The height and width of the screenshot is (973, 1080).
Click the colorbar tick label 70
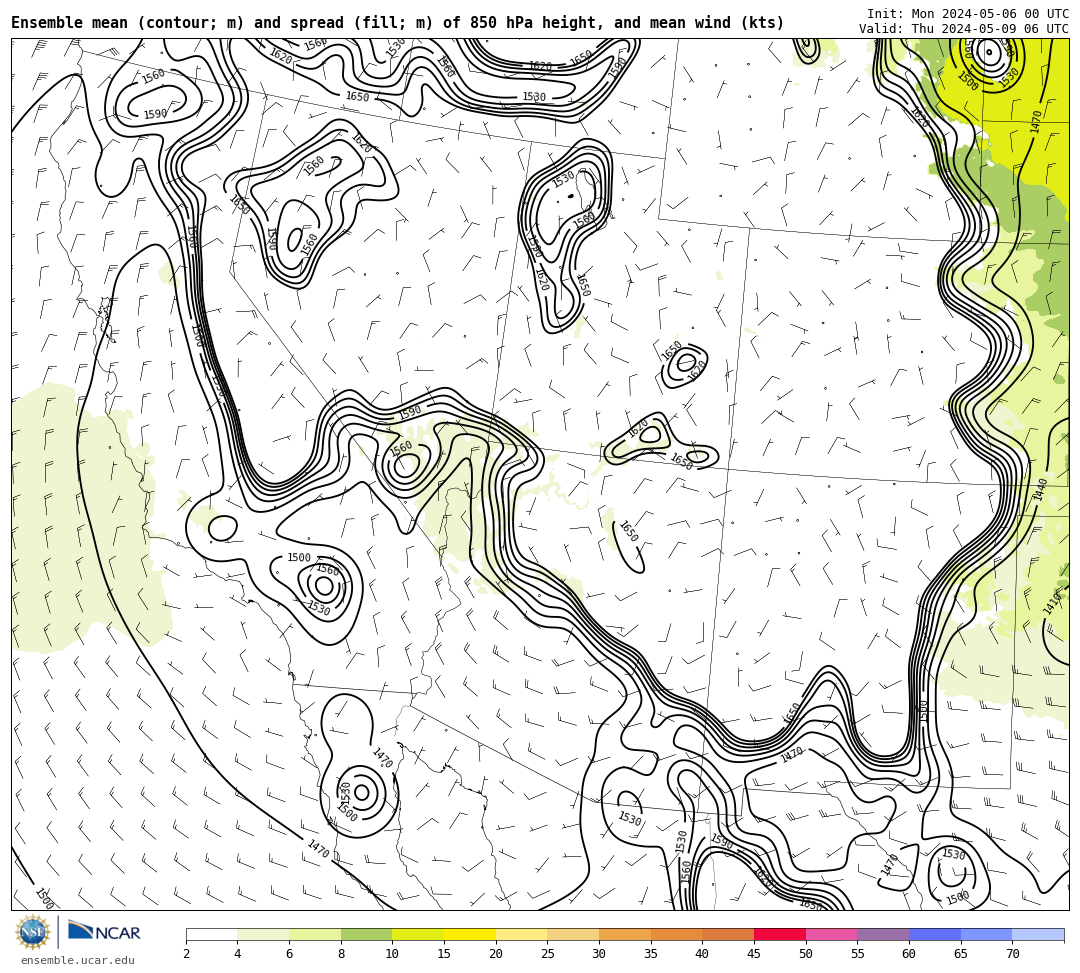pos(1012,954)
